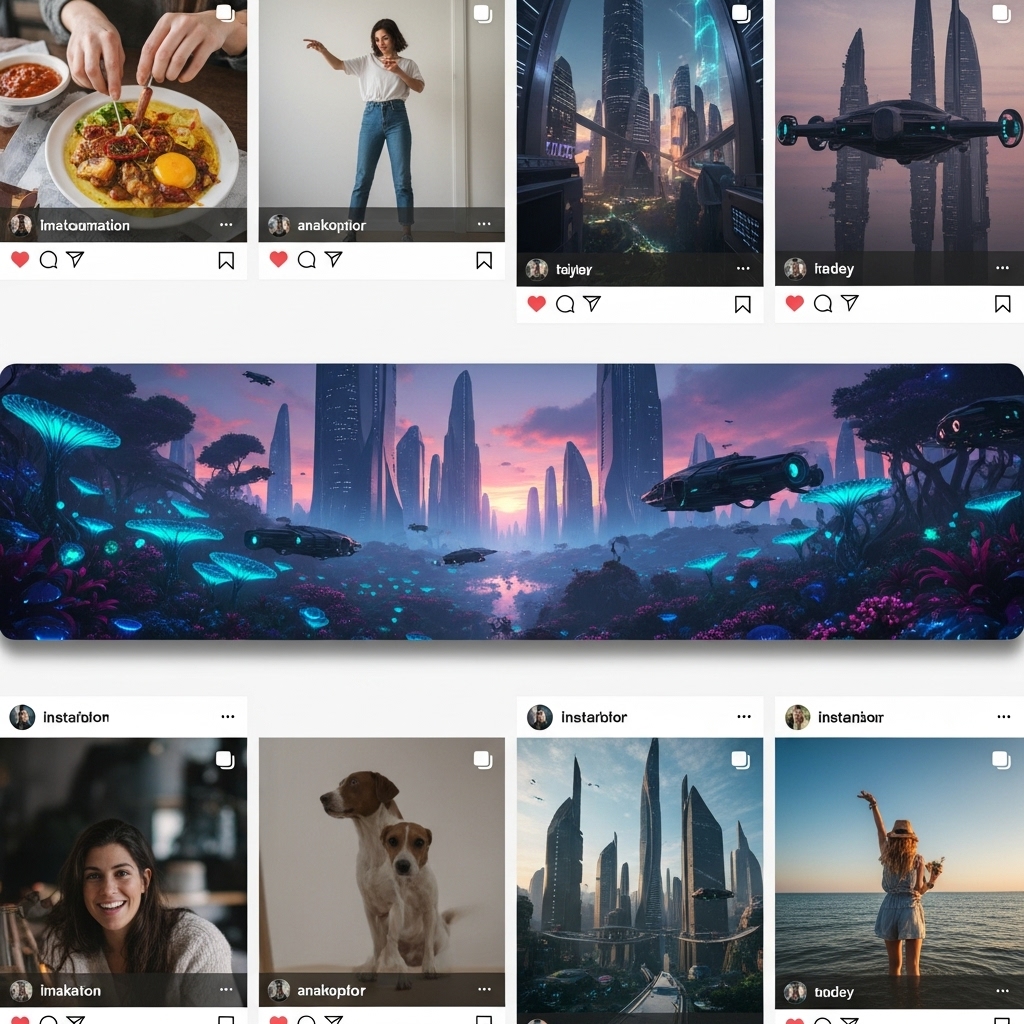Click the instanbom profile avatar

click(x=797, y=717)
